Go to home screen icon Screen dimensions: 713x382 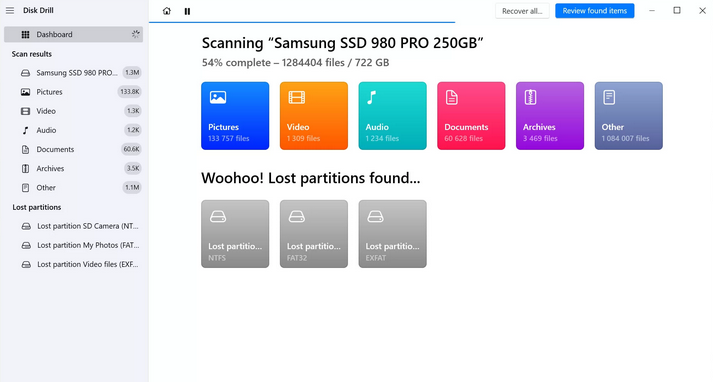(x=167, y=11)
